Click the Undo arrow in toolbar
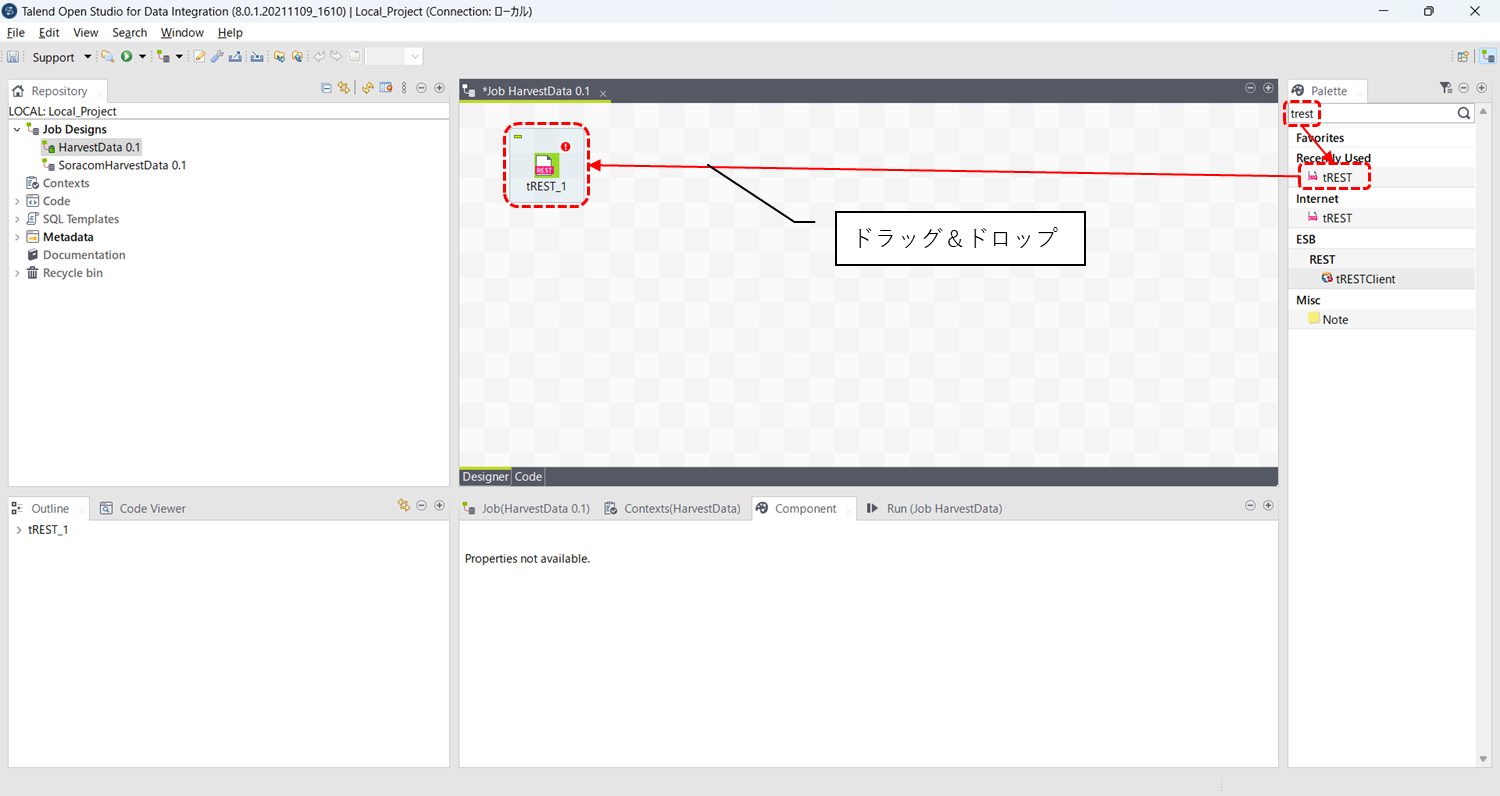Image resolution: width=1500 pixels, height=796 pixels. (319, 57)
